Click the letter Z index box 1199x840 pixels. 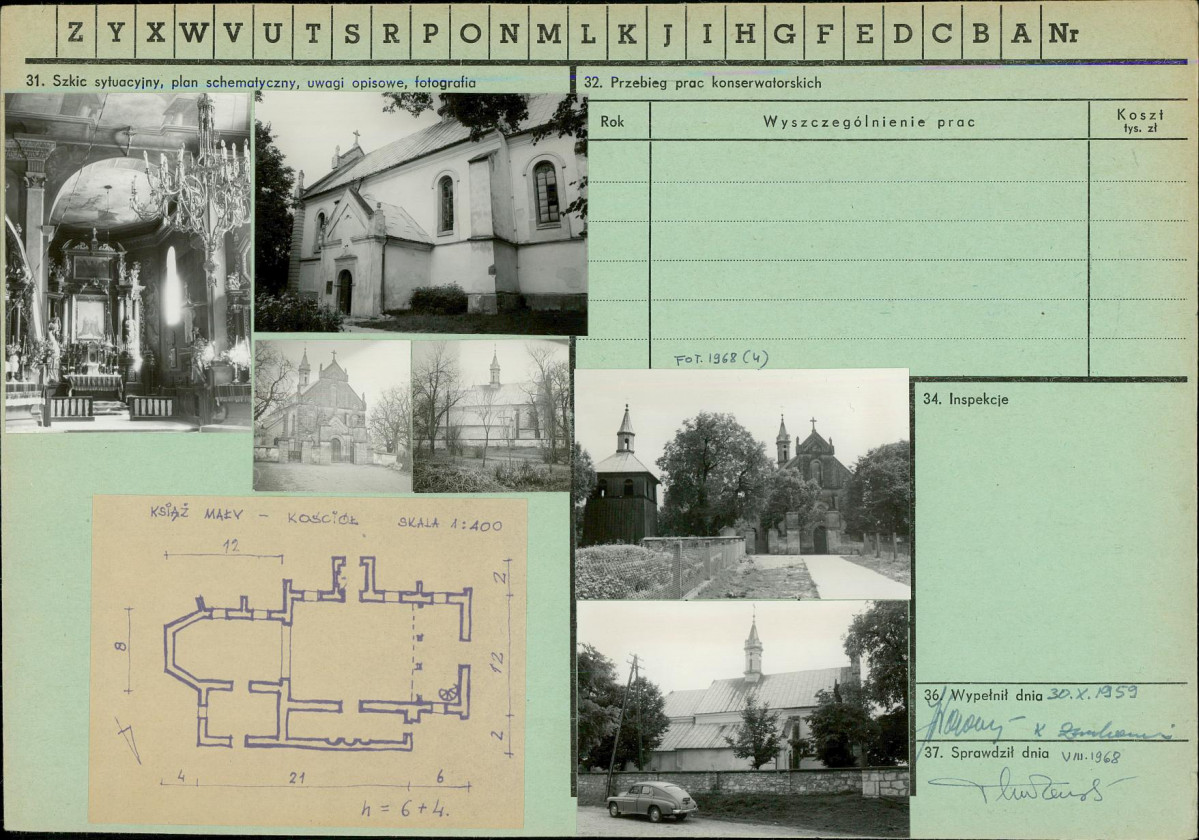pos(76,32)
